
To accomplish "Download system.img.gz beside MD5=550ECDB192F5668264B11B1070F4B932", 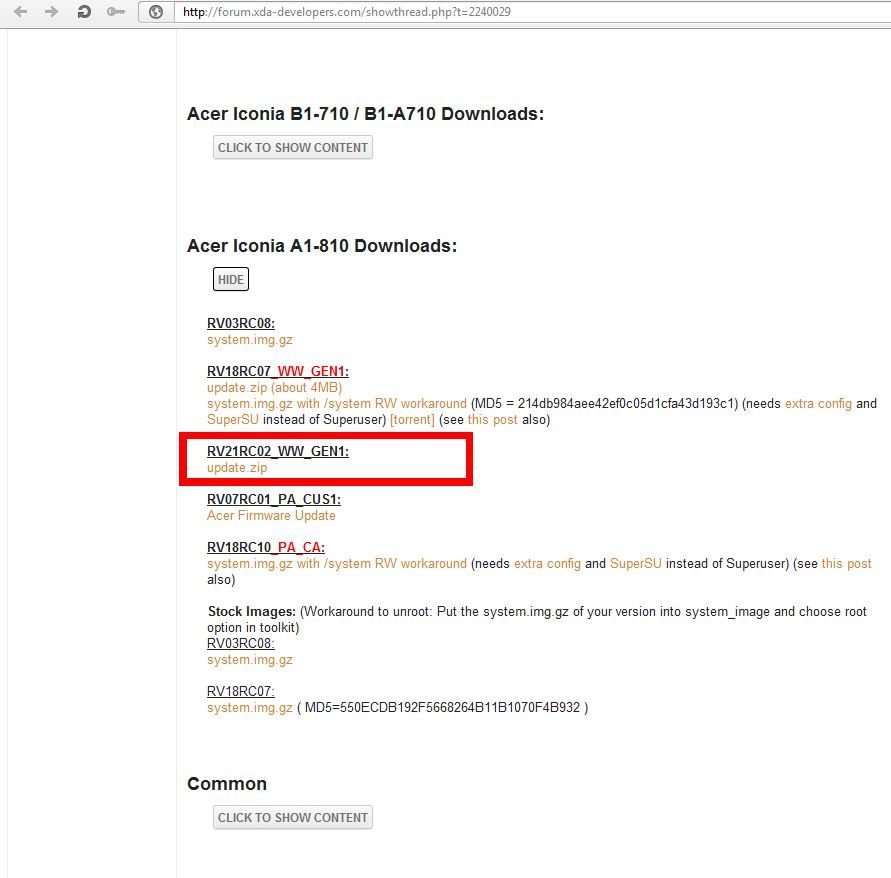I will point(249,708).
